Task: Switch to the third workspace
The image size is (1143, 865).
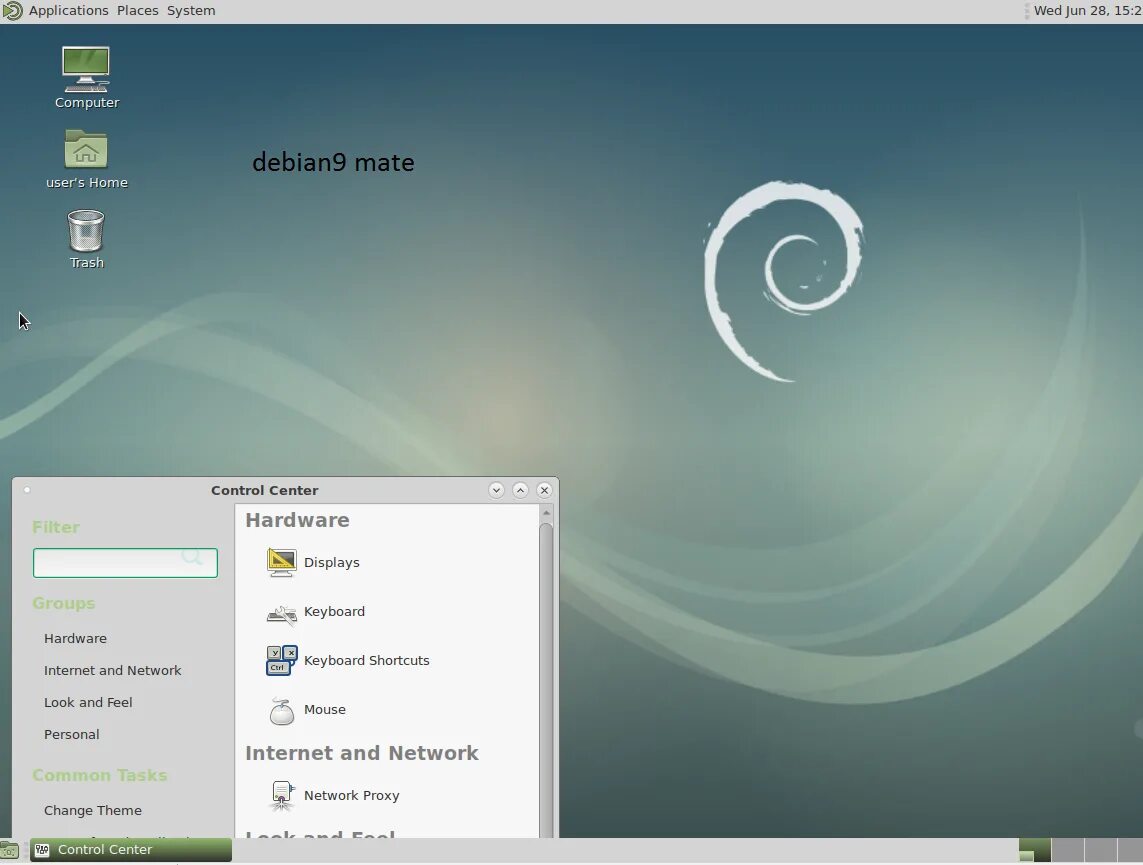Action: point(1101,850)
